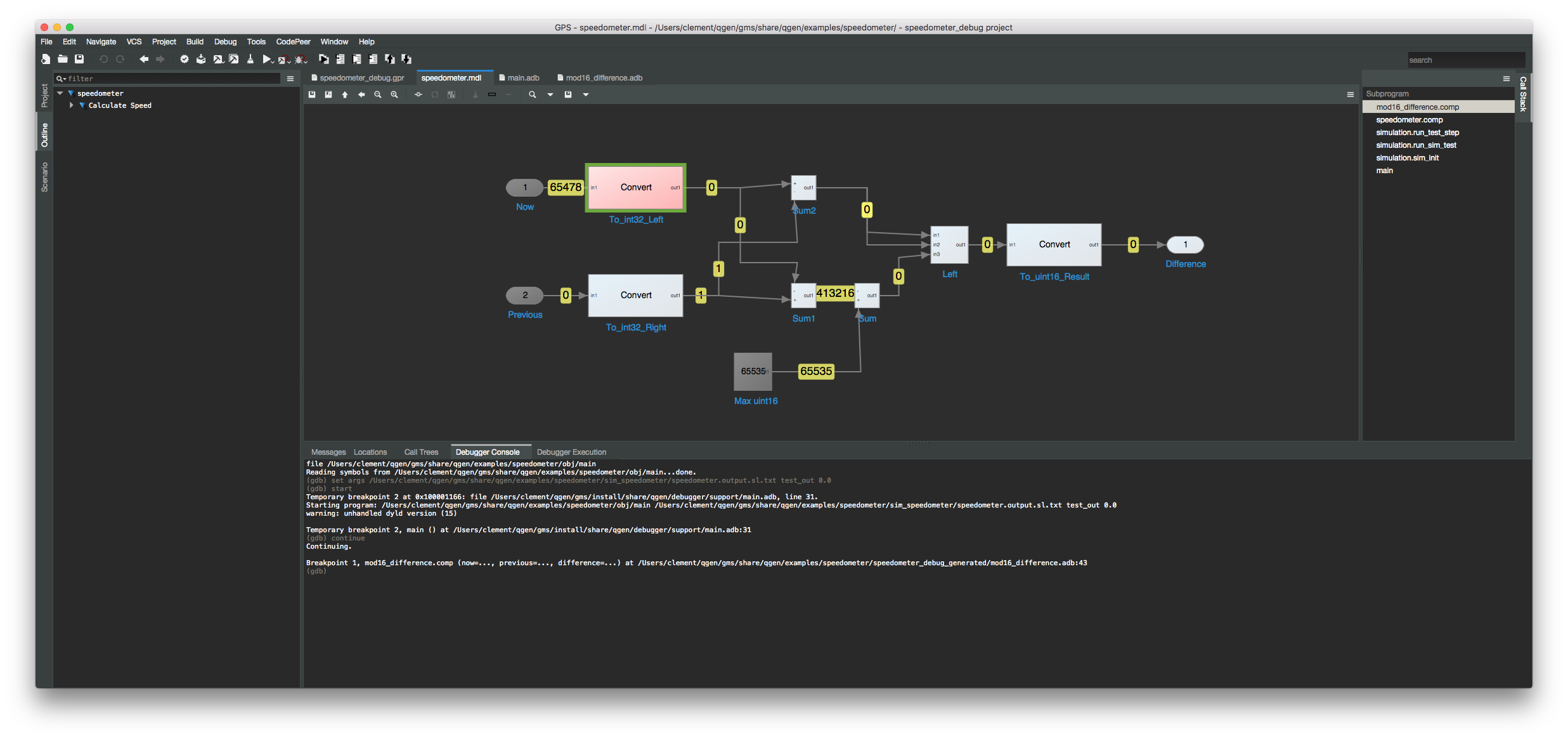Viewport: 1568px width, 739px height.
Task: Click the diagram magnifier search icon
Action: 533,95
